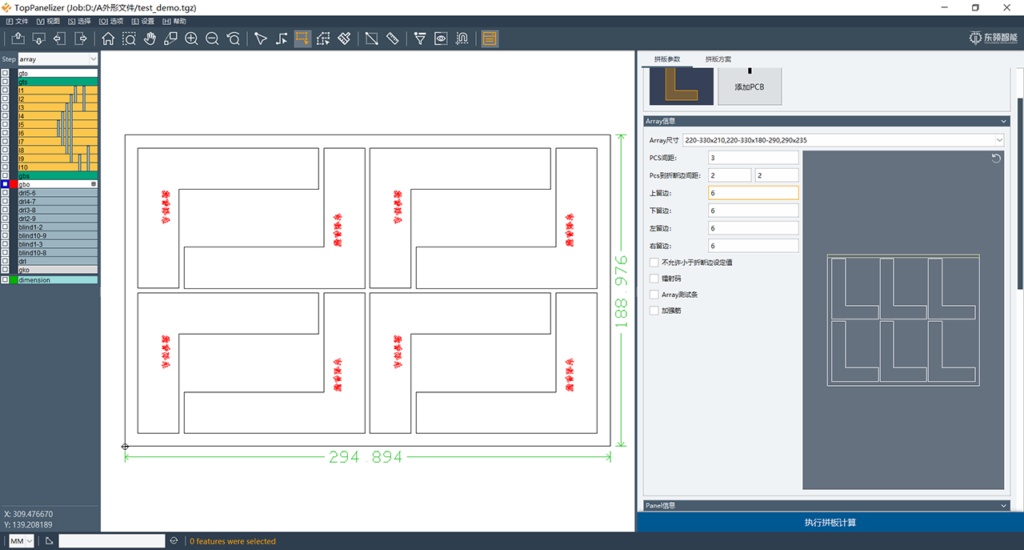Tick the 加强筋 checkbox

654,311
